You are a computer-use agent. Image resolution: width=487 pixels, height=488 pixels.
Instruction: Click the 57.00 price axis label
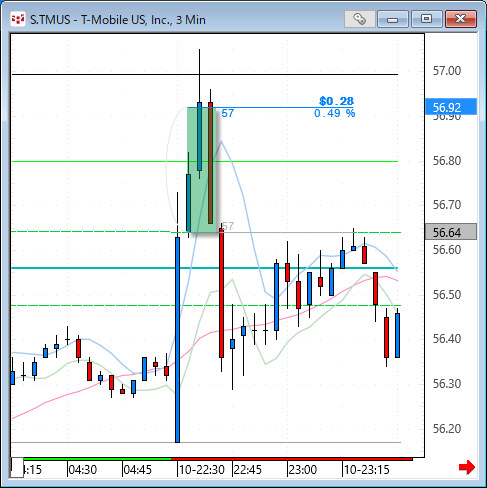point(447,71)
